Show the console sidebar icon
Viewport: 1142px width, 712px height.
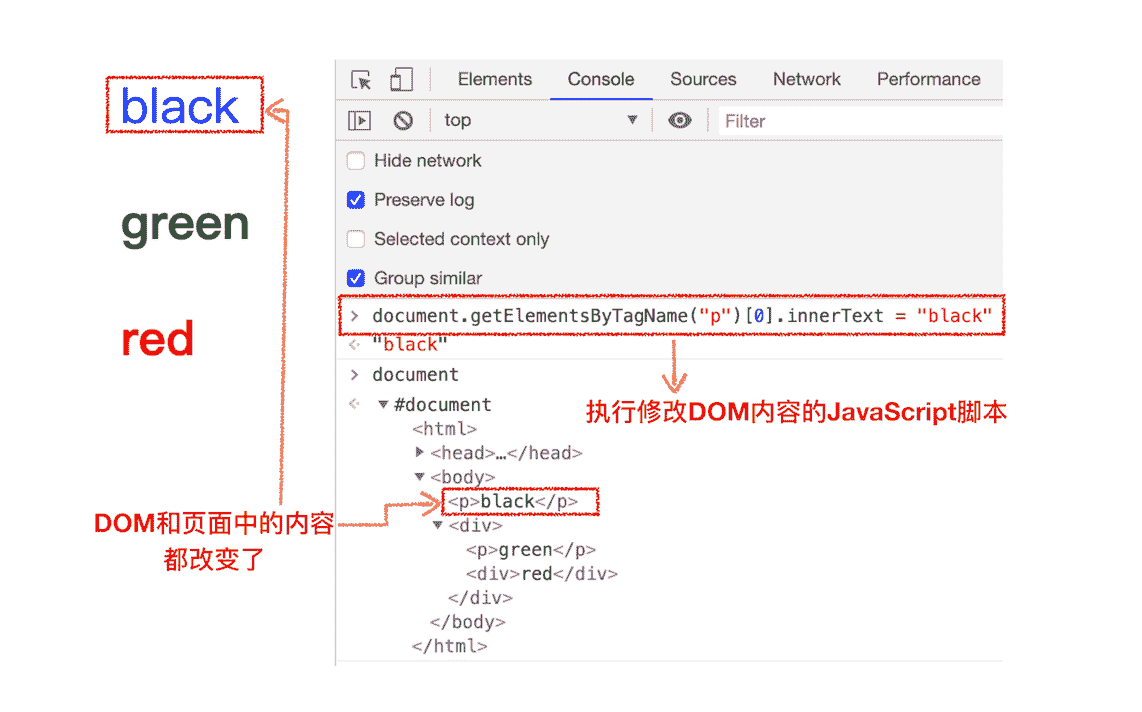point(360,120)
